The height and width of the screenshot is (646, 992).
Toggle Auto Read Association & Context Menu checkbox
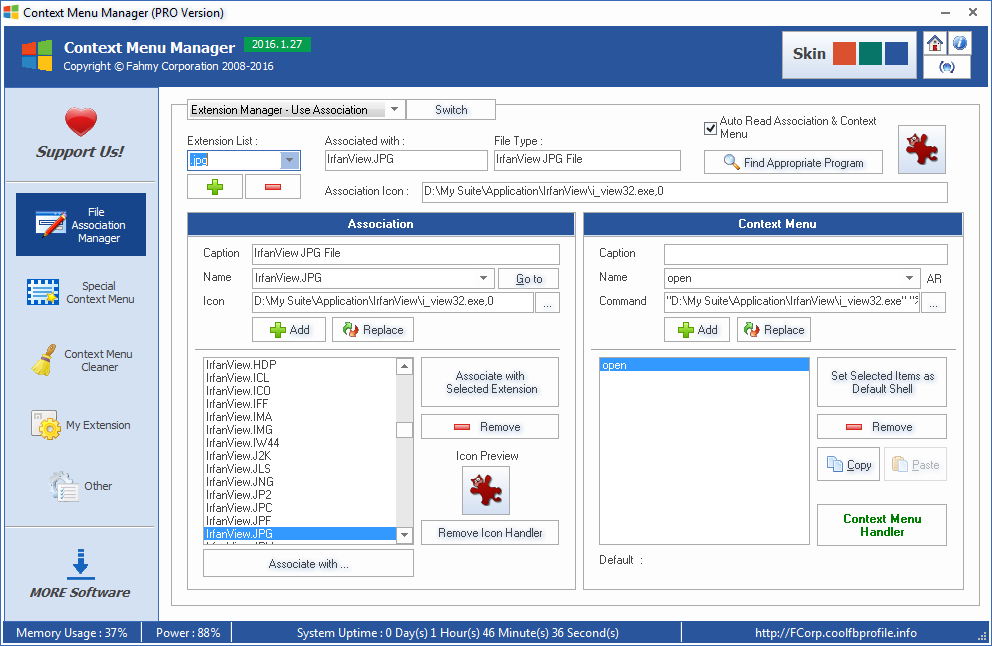(710, 128)
